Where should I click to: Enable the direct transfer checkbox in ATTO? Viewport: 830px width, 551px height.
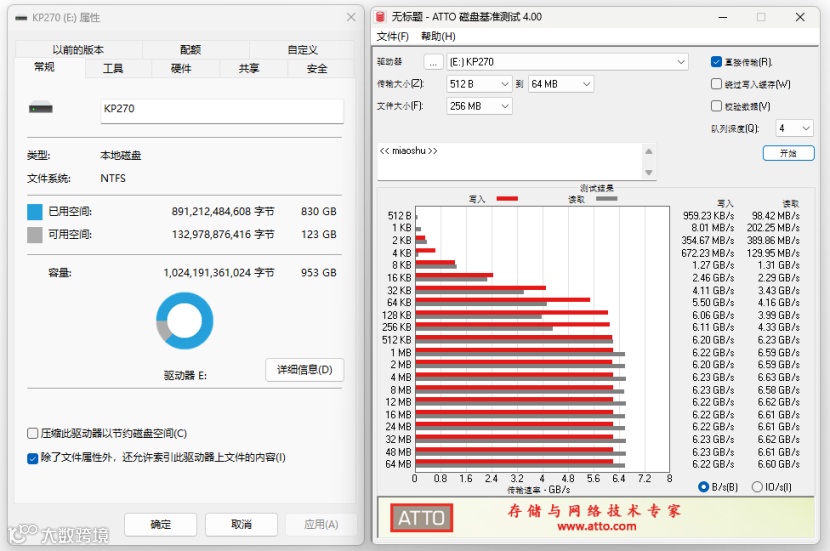[716, 62]
